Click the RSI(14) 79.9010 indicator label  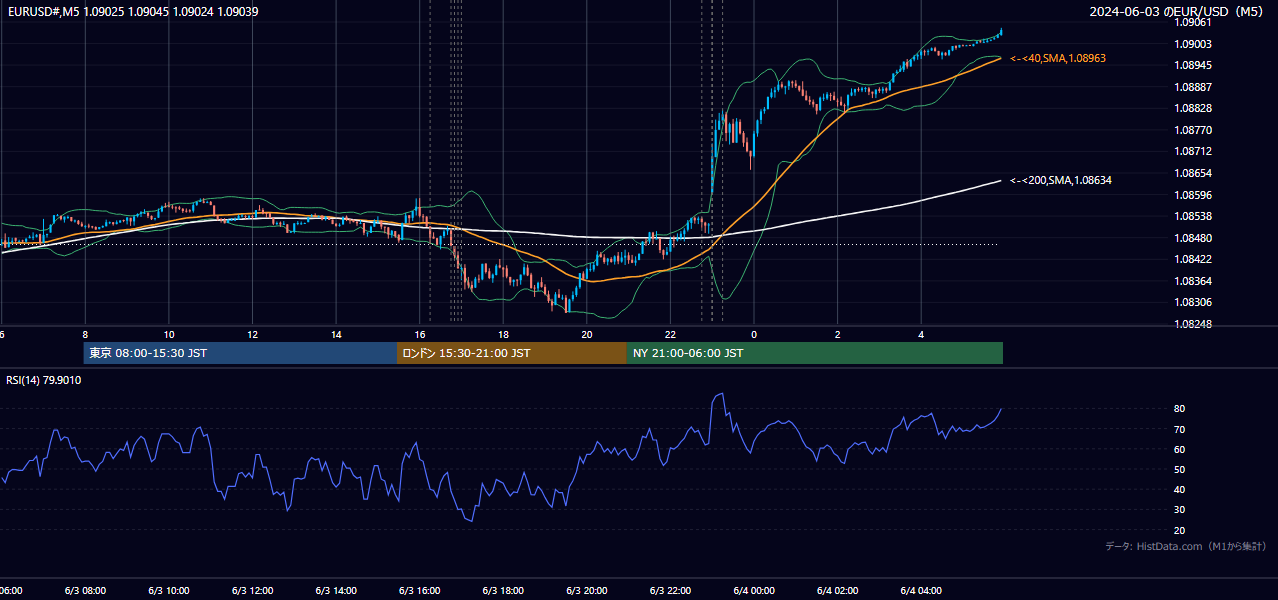click(44, 380)
